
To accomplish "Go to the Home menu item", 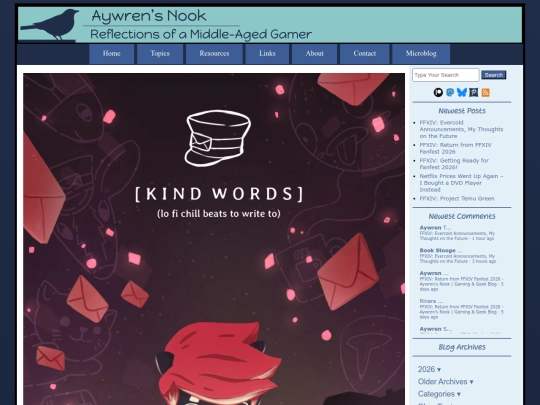I will [x=112, y=54].
